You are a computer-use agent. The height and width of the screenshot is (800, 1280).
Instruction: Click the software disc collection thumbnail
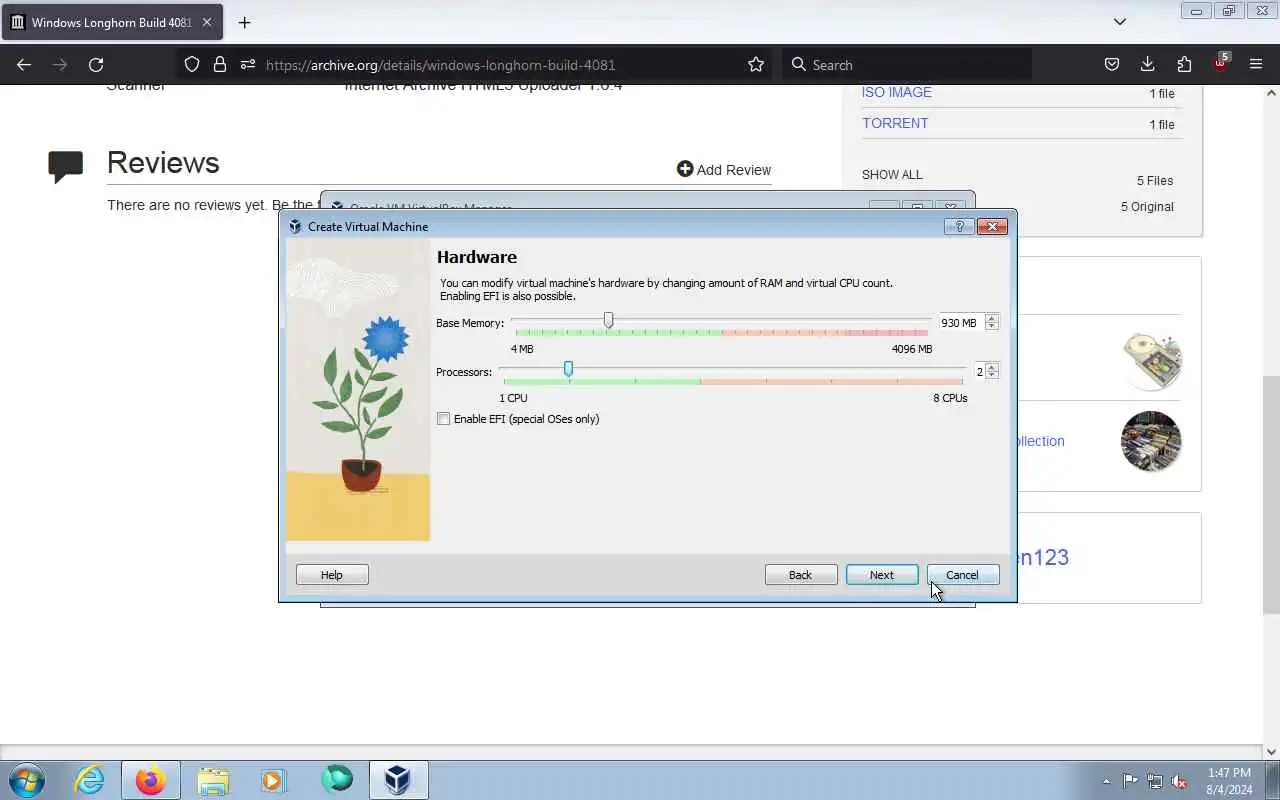(x=1151, y=360)
